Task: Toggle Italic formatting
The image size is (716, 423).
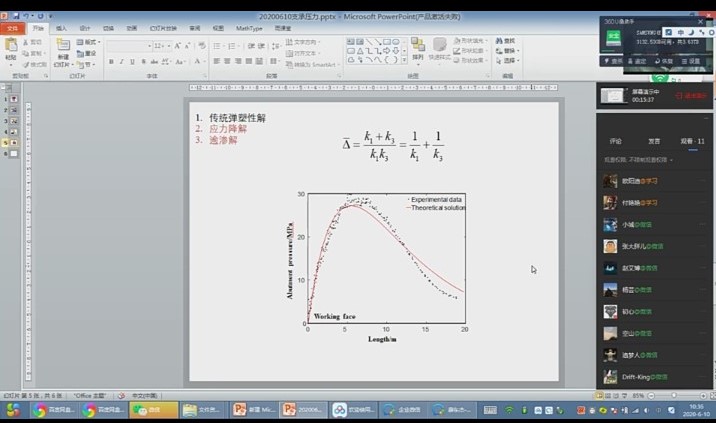Action: [x=121, y=61]
